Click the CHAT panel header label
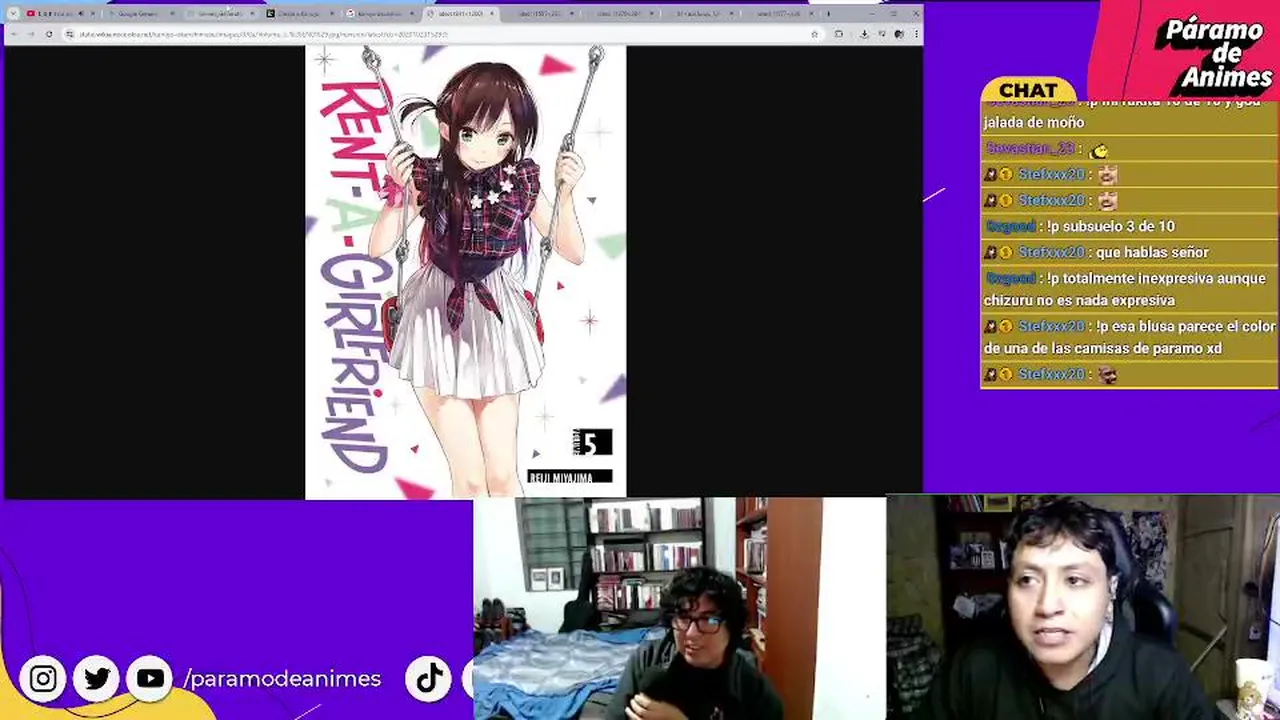Image resolution: width=1280 pixels, height=720 pixels. (x=1028, y=90)
